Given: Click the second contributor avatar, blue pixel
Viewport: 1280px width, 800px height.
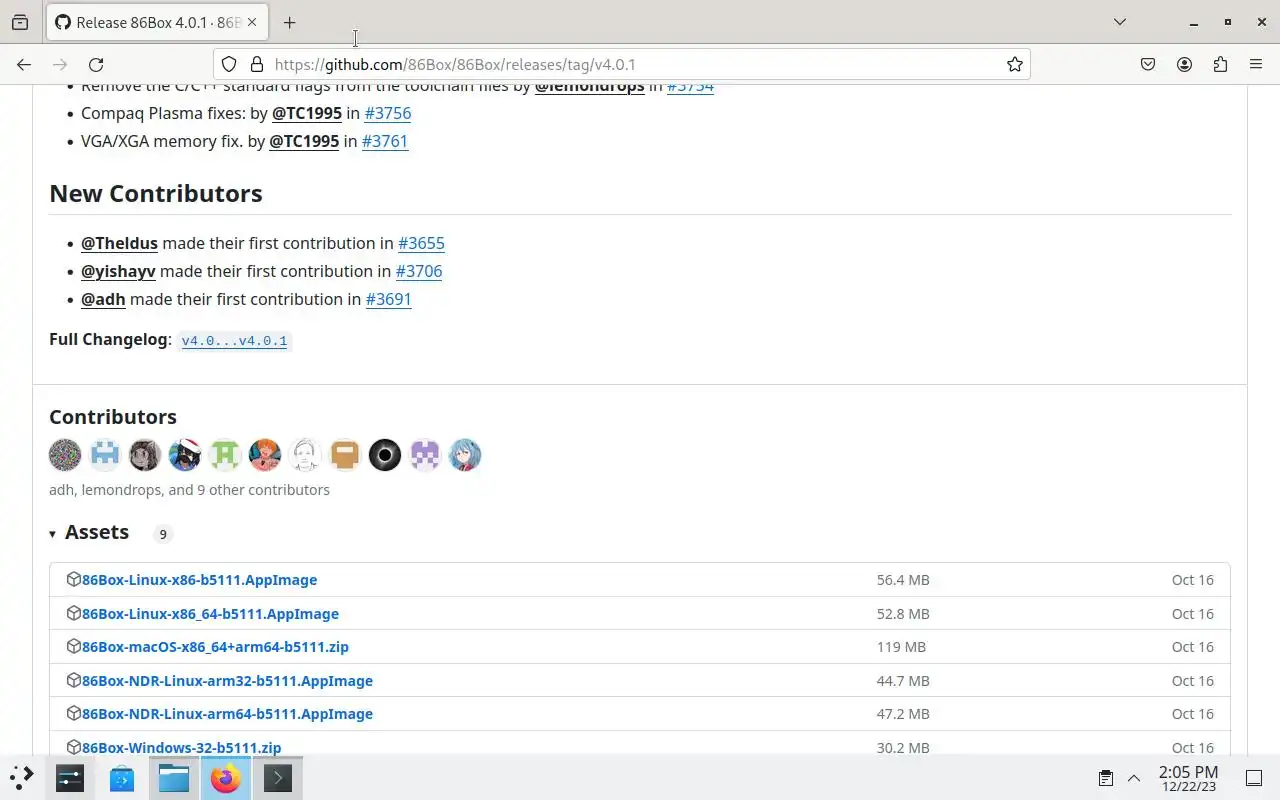Looking at the screenshot, I should (x=105, y=455).
